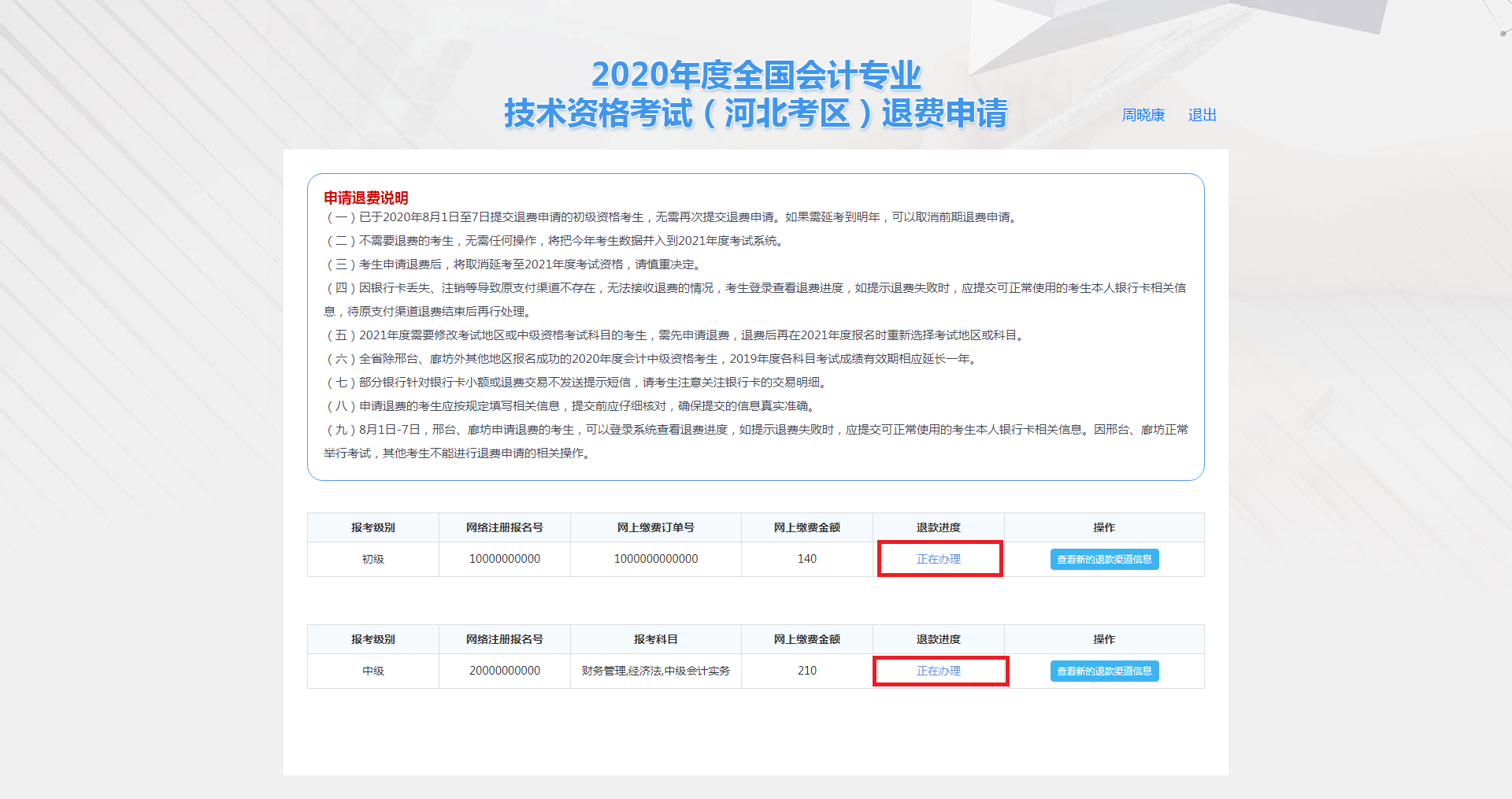This screenshot has width=1512, height=799.
Task: Click registration number 20000000000
Action: pos(504,671)
